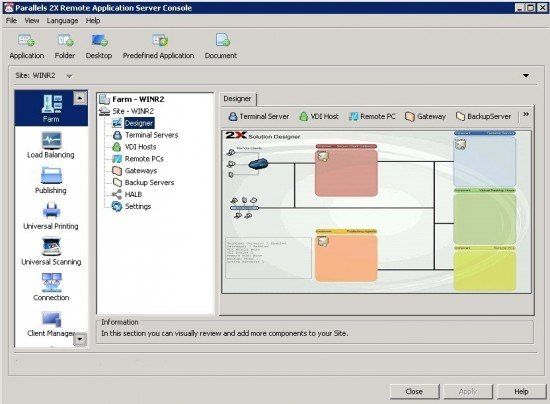
Task: Click the Help button at bottom
Action: (x=521, y=391)
